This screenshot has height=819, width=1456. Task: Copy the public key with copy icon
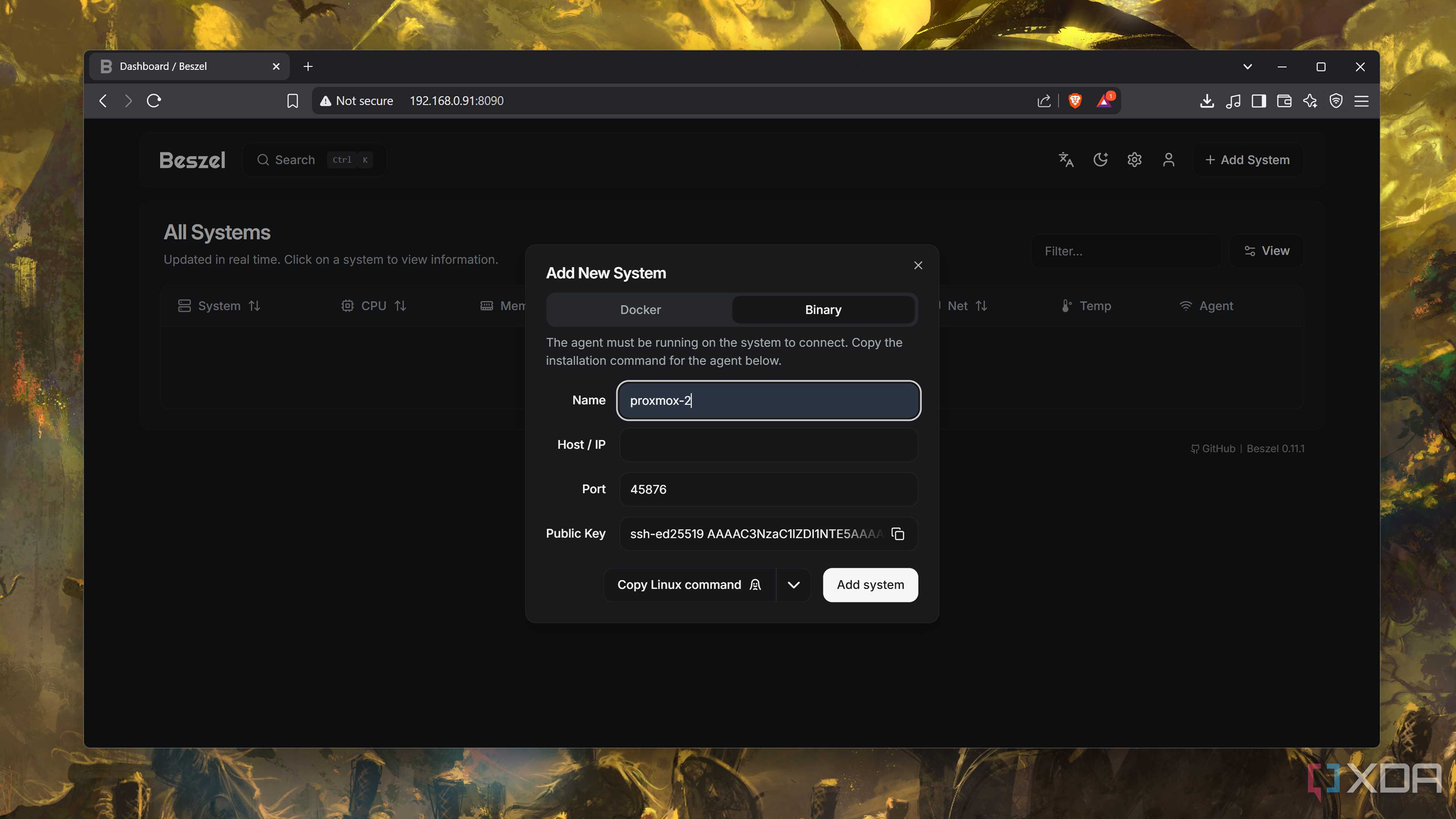897,533
